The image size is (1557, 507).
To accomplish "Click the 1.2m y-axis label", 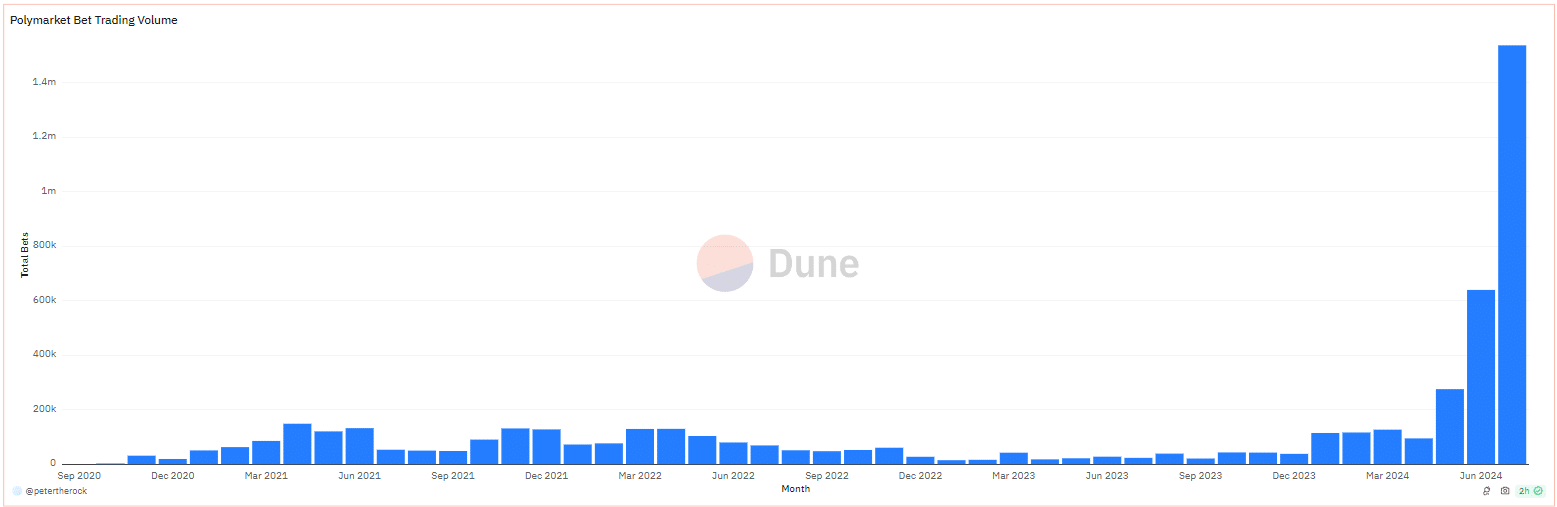I will (45, 136).
